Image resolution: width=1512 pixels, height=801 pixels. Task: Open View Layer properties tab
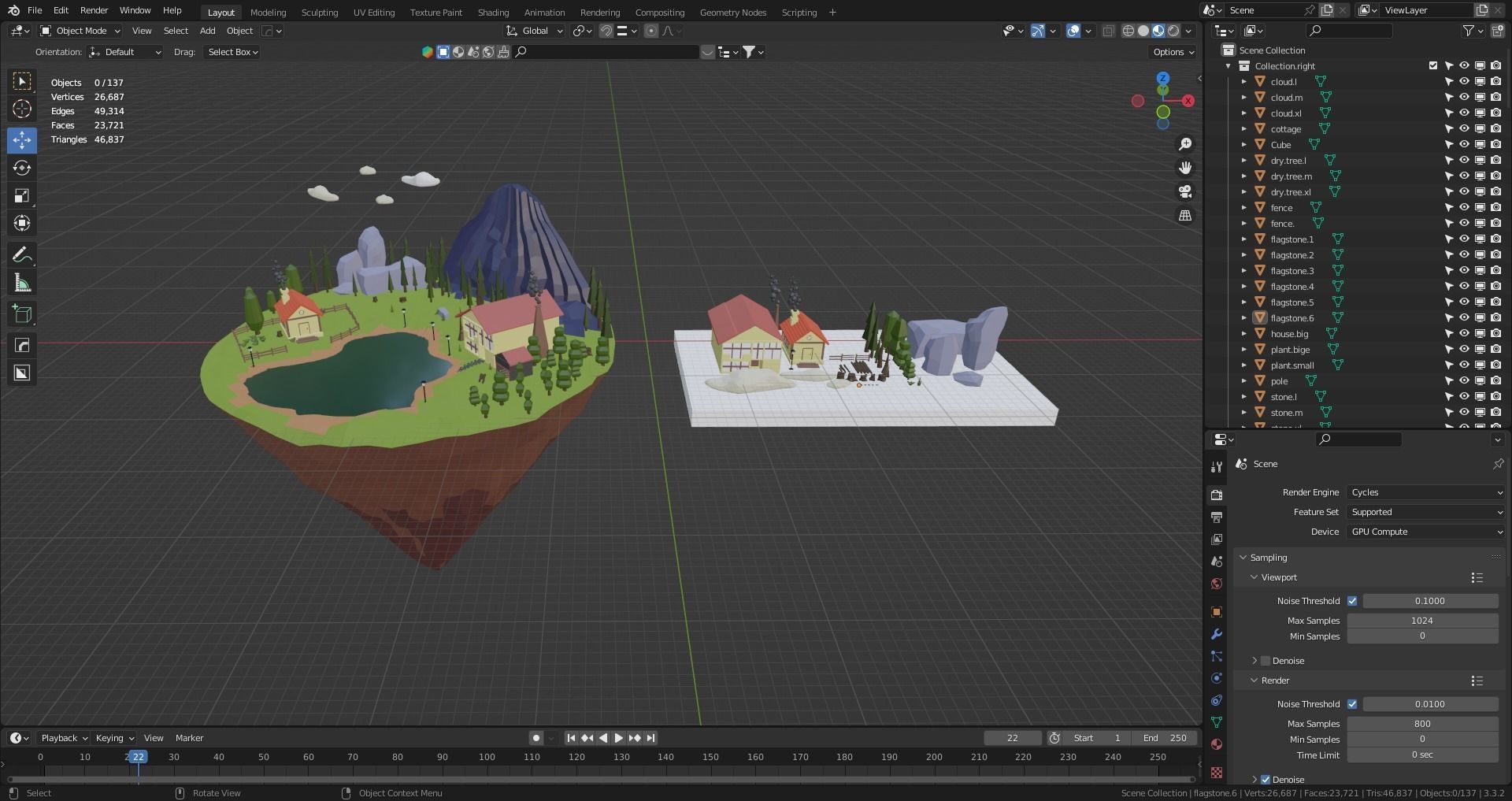[1217, 539]
